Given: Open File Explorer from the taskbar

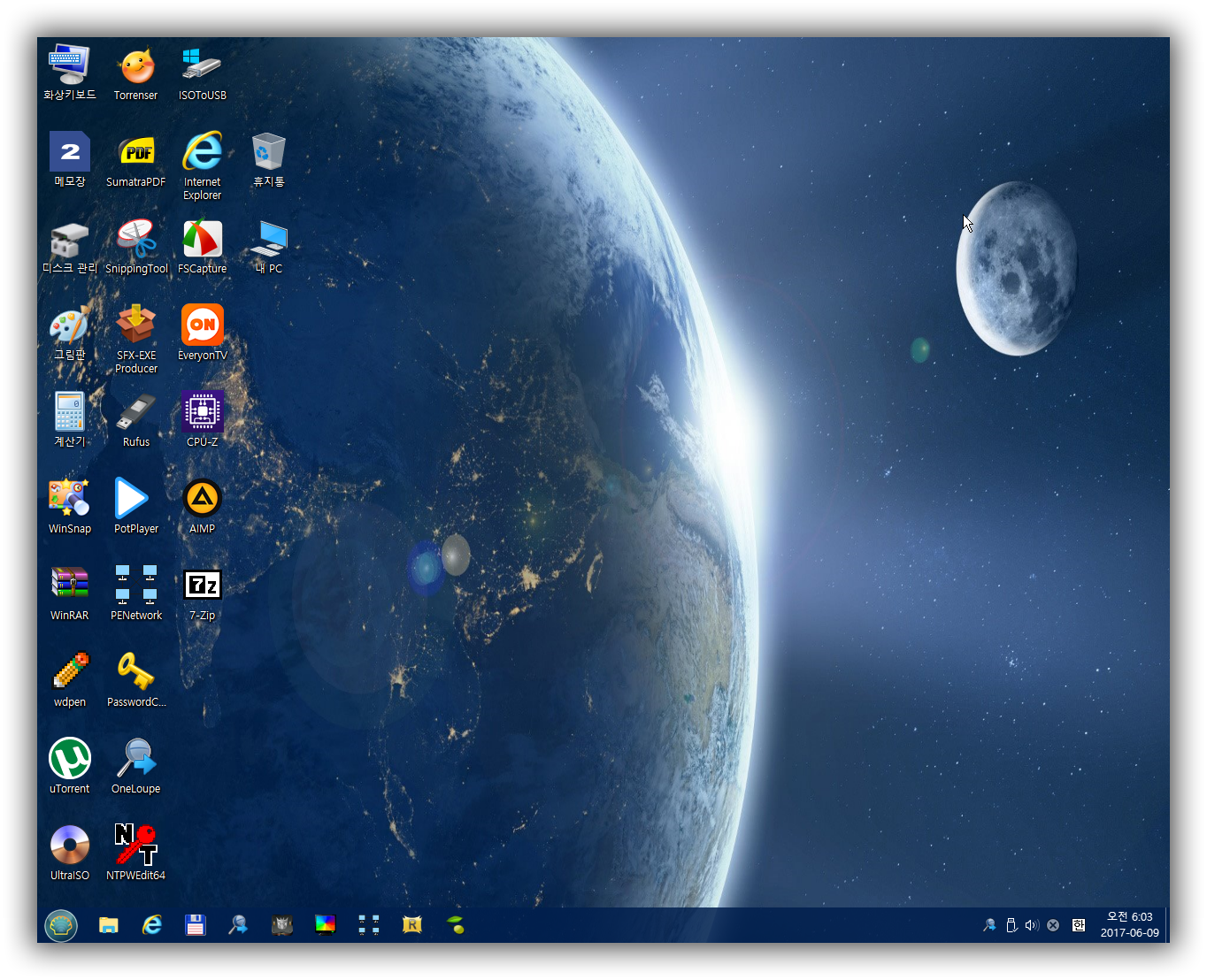Looking at the screenshot, I should click(109, 925).
